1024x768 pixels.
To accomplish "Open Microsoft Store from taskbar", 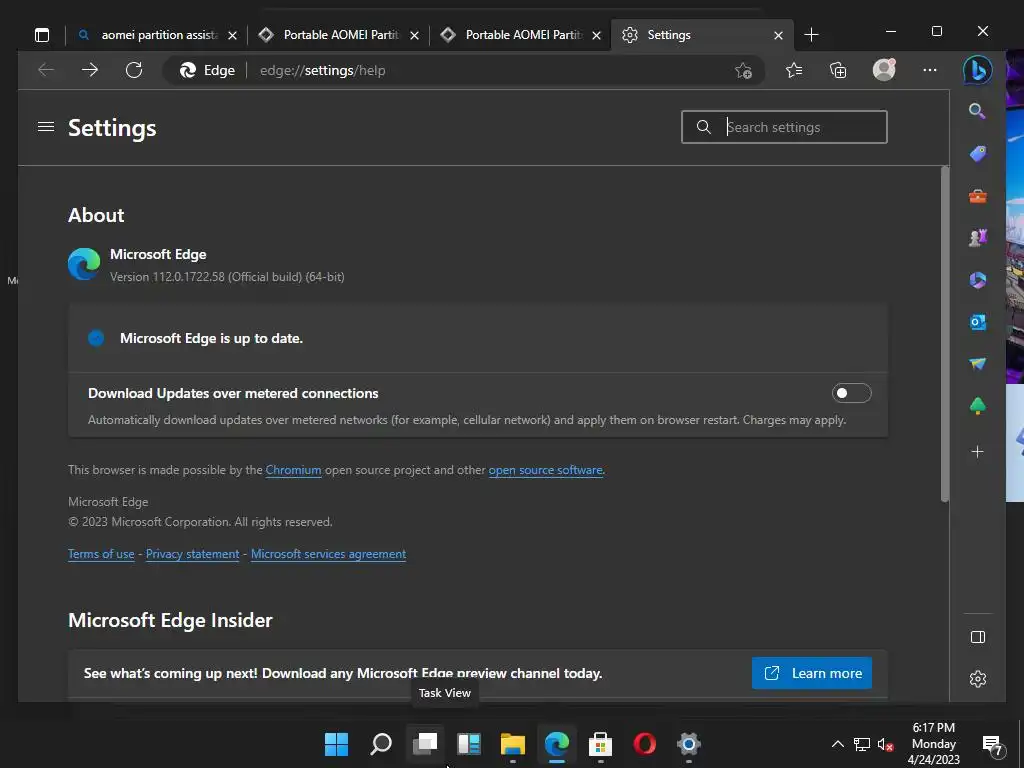I will 600,744.
